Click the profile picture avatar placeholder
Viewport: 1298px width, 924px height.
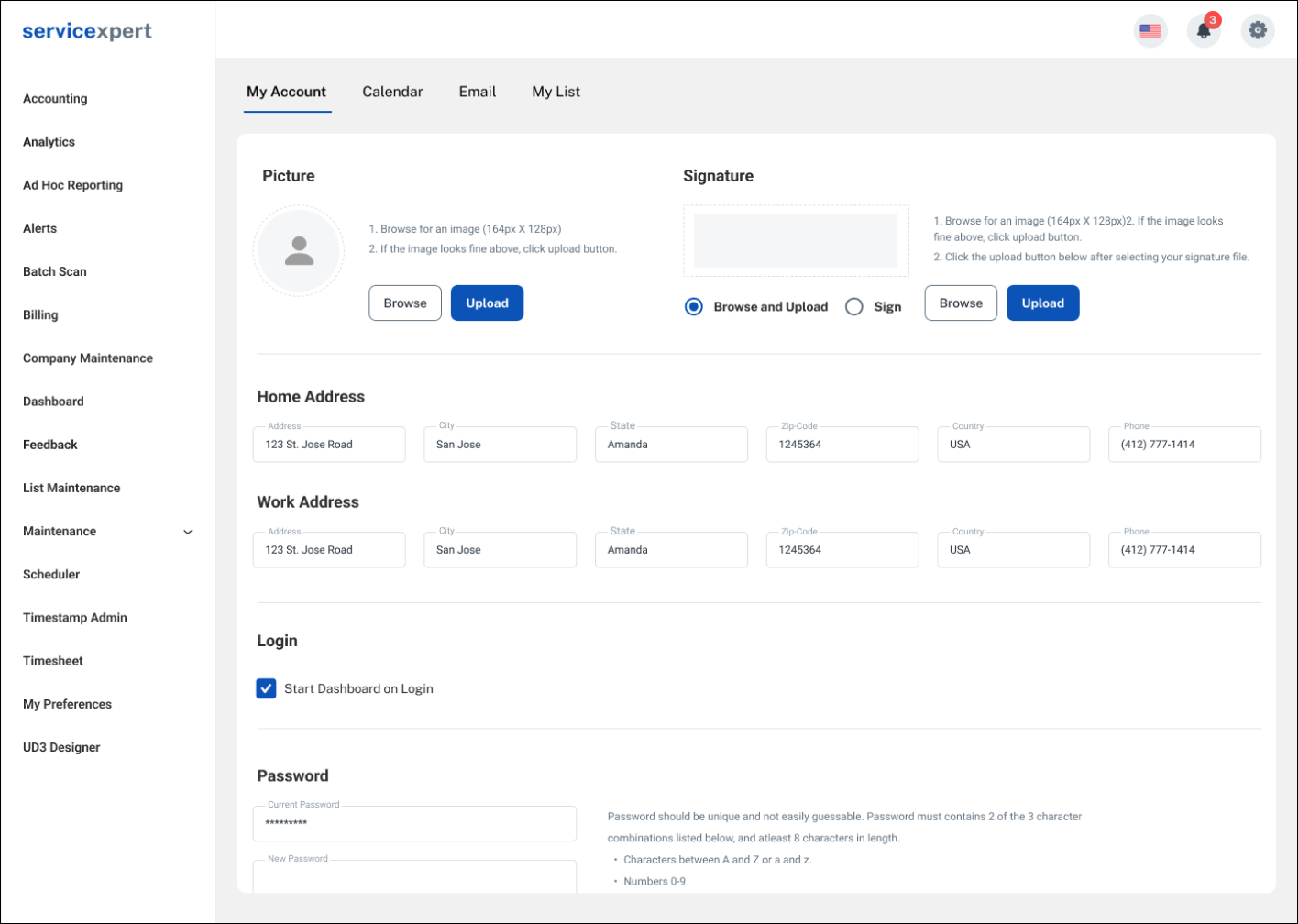[299, 251]
